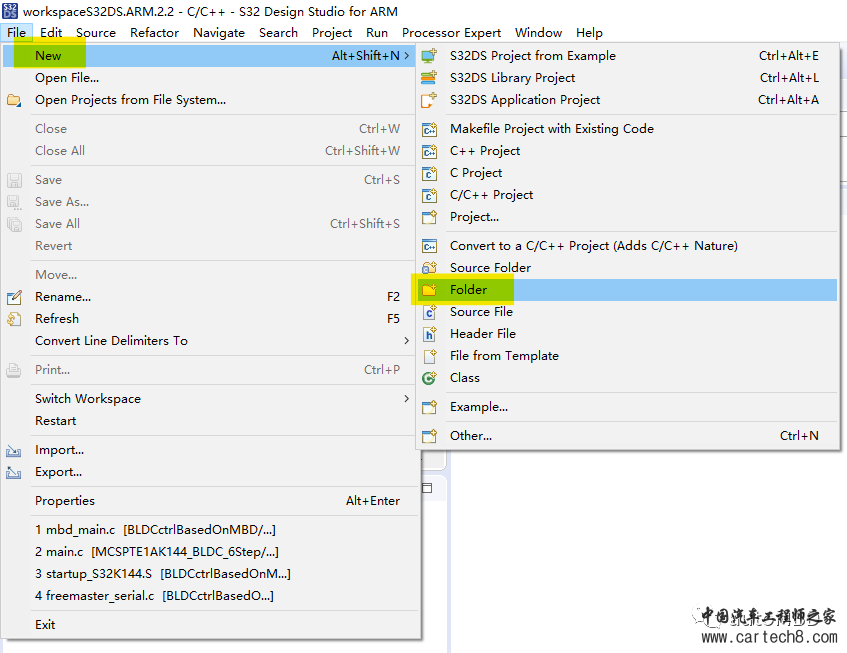Choose Rename... menu entry
The height and width of the screenshot is (653, 847).
point(211,297)
